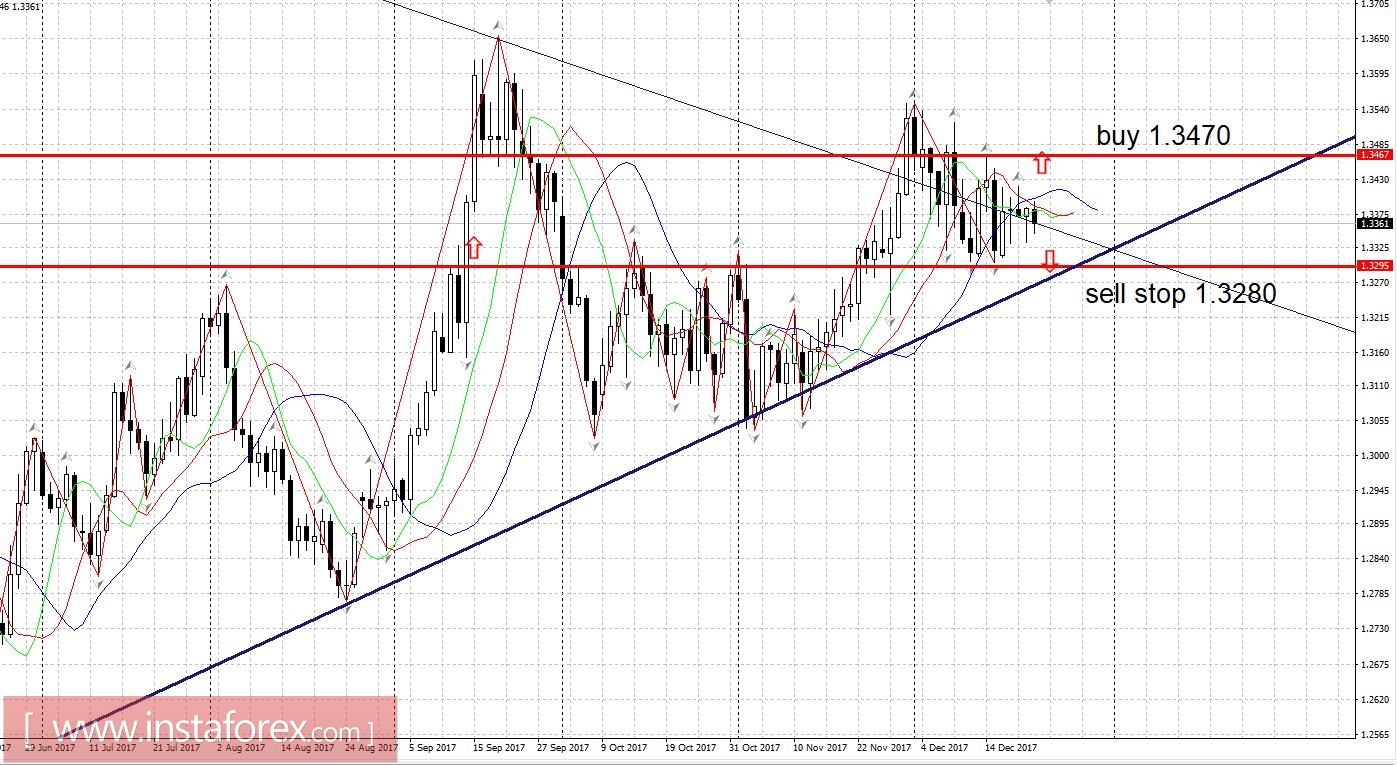Click the 1.3485 price axis label

pos(1376,144)
